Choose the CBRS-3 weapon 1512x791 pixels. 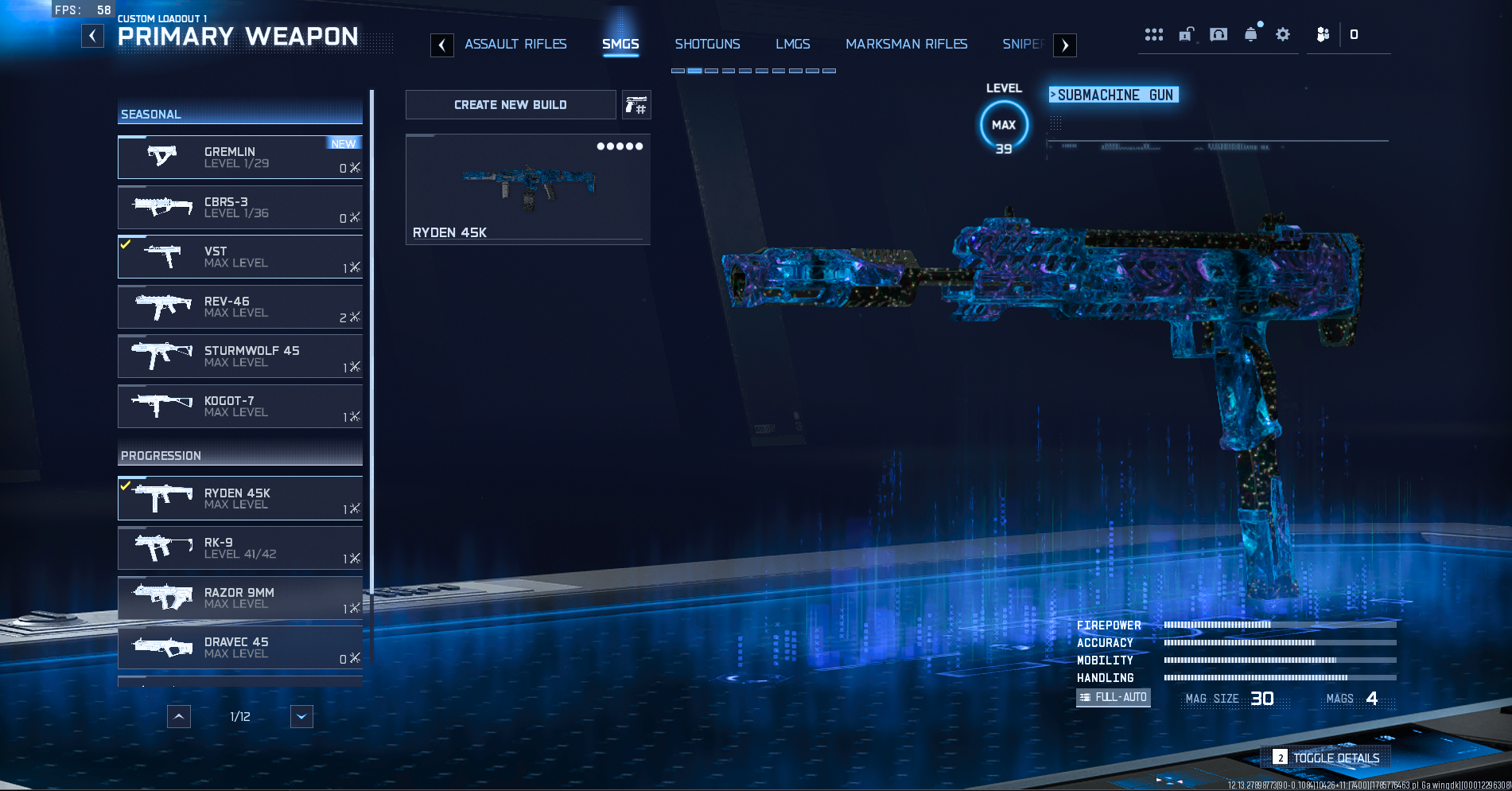click(240, 208)
